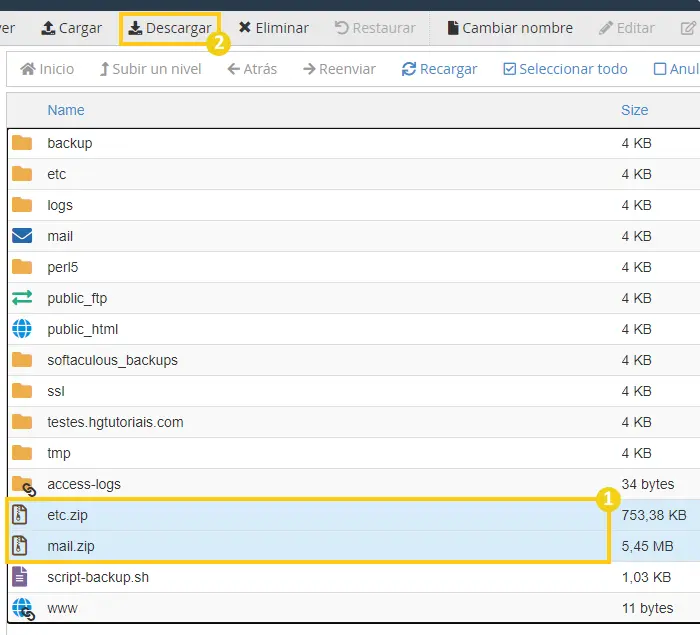Select the testes.hgtutoriais.com name
Viewport: 700px width, 635px height.
click(x=115, y=422)
